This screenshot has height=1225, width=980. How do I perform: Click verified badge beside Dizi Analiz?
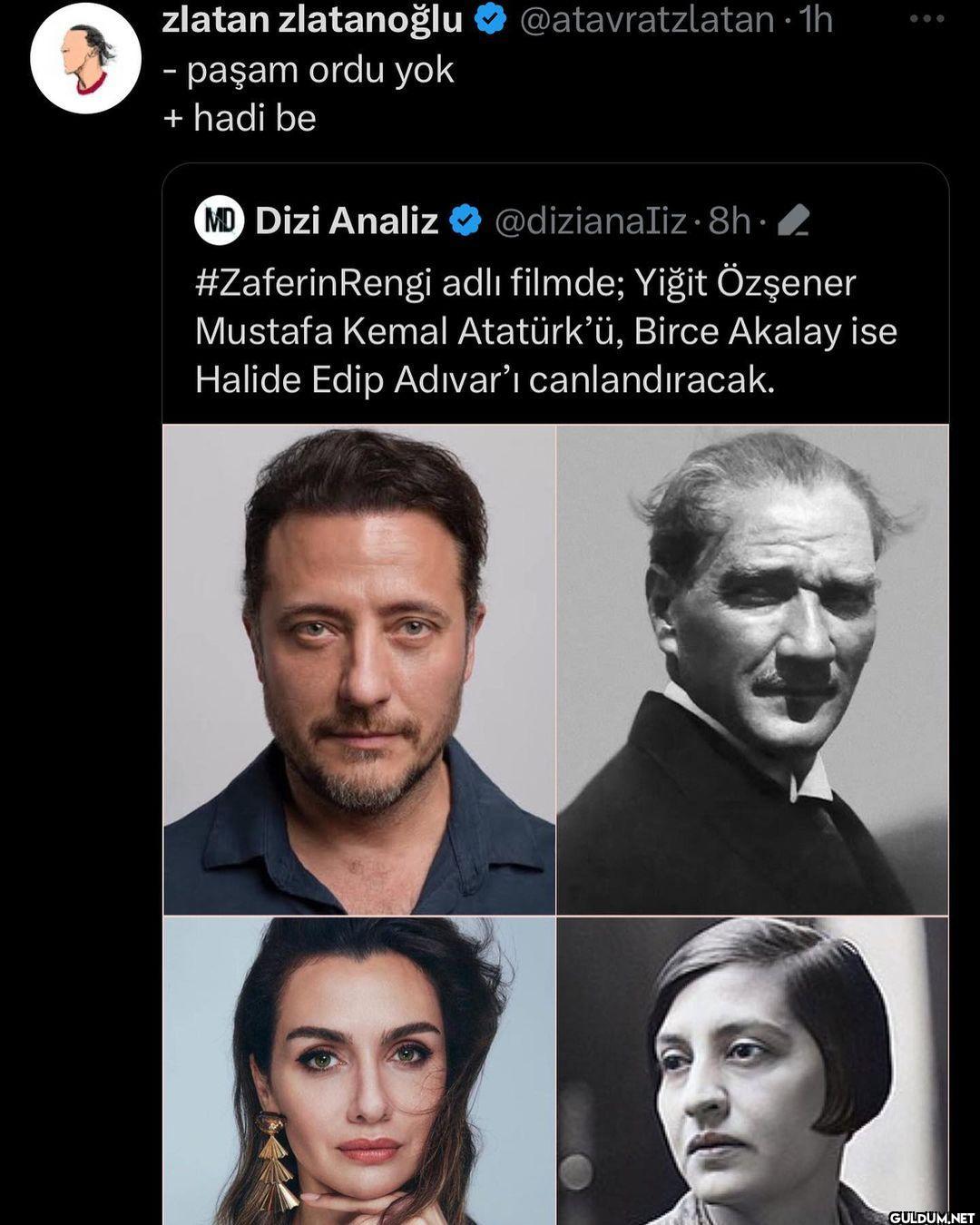tap(466, 220)
